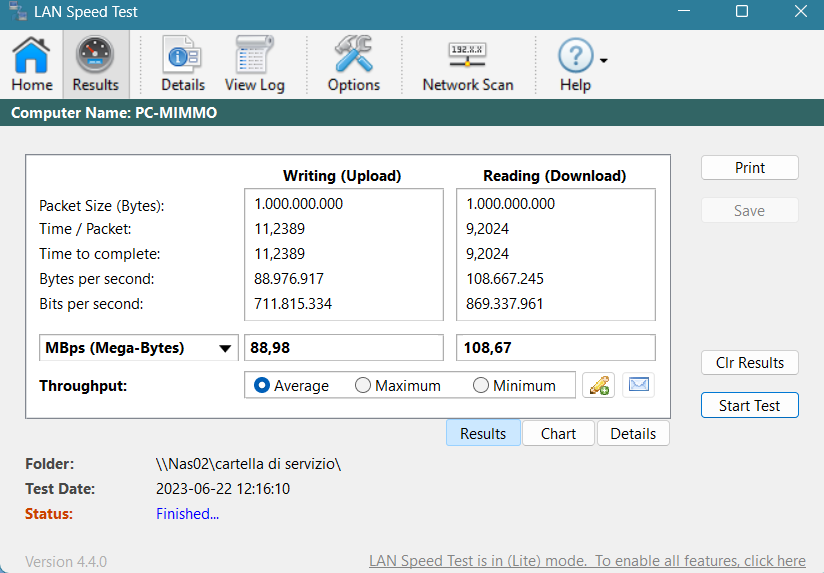Click the Writing (Upload) column header
Screen dimensions: 824x573
[x=342, y=176]
